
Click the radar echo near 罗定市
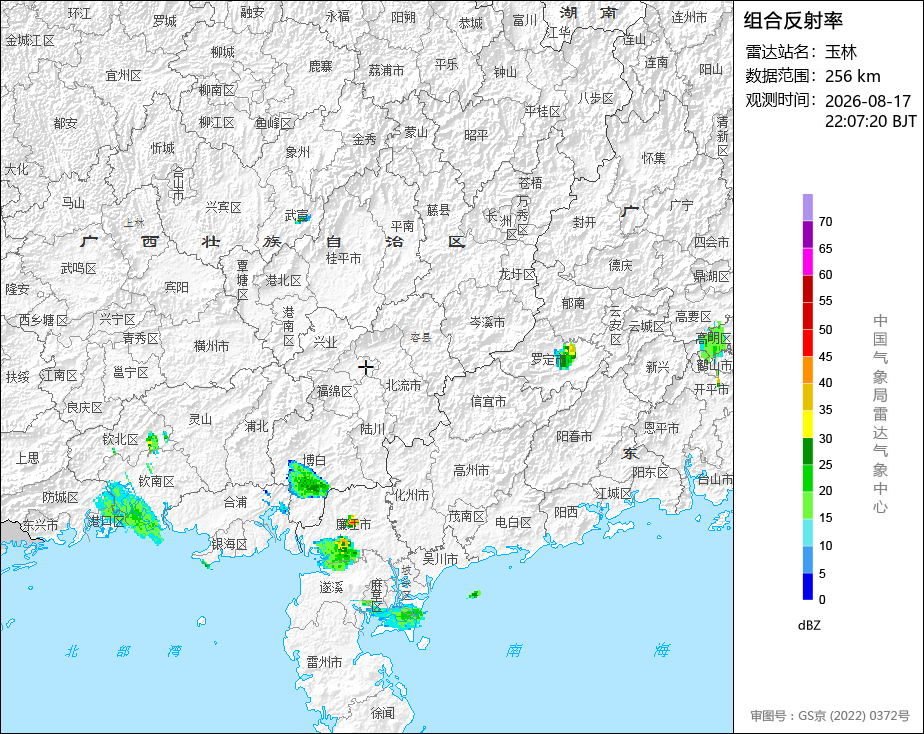point(566,355)
